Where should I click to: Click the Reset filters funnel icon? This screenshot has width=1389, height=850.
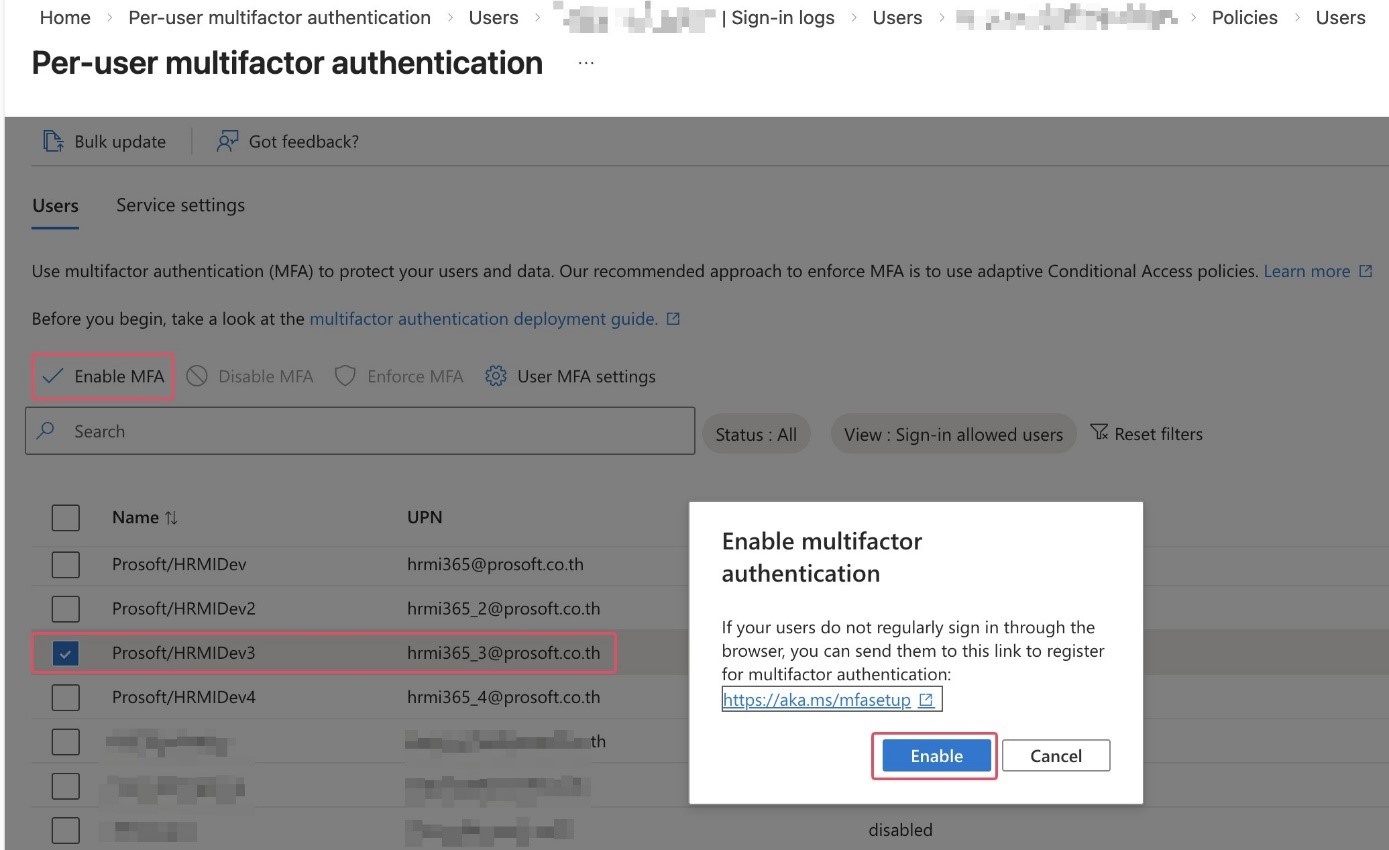click(1099, 433)
